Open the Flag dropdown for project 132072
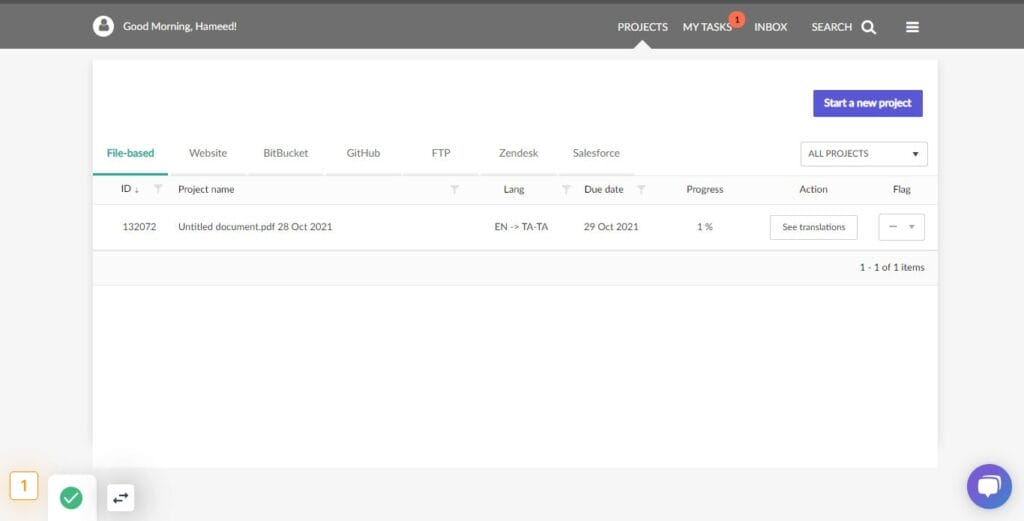 [901, 227]
